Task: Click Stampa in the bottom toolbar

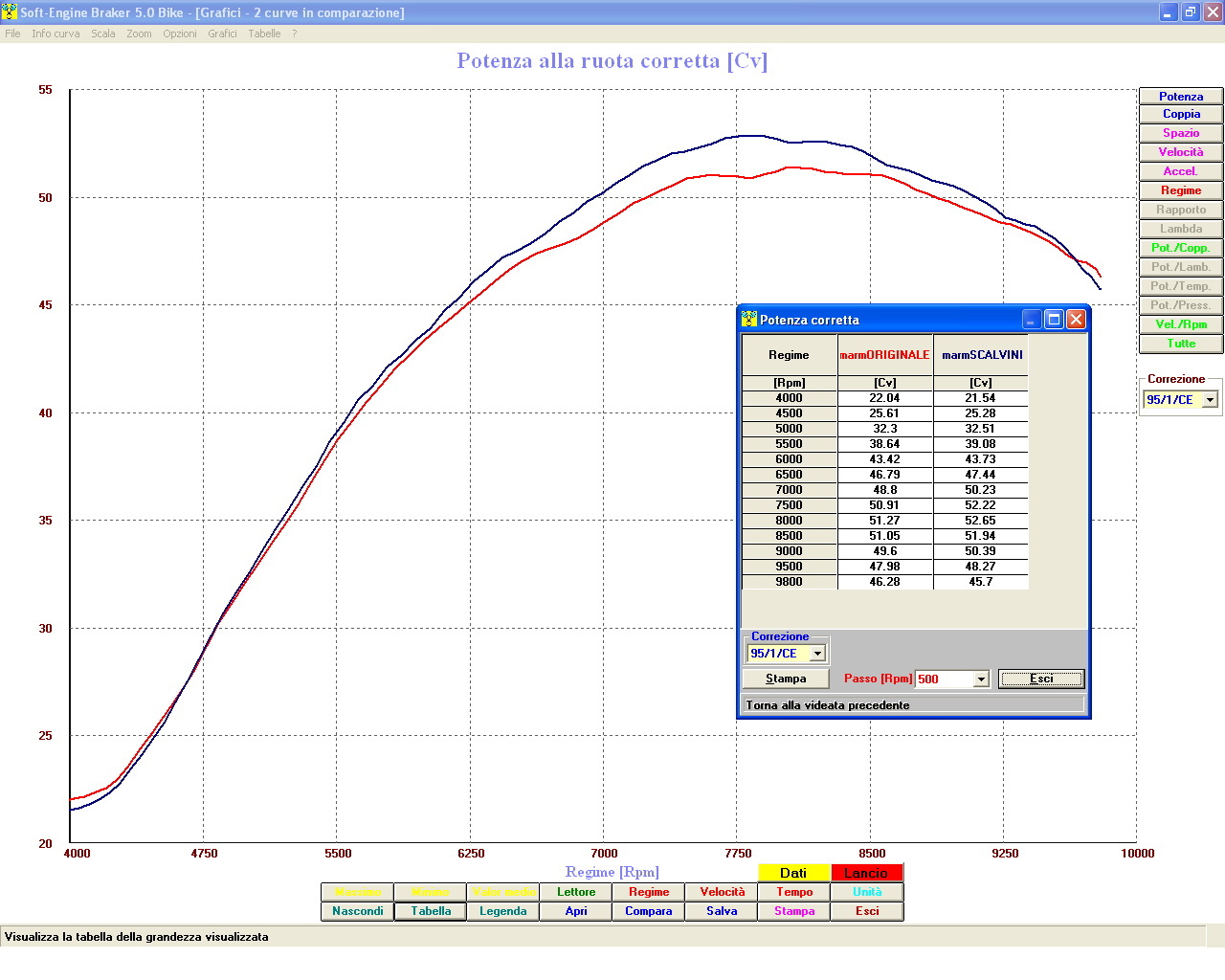Action: coord(794,911)
